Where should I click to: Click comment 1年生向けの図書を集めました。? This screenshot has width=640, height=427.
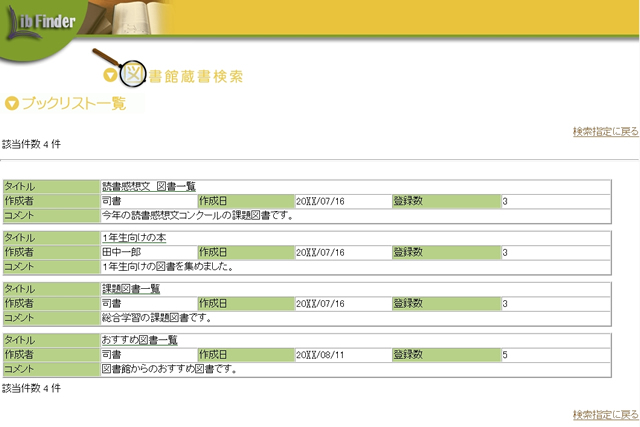tap(168, 266)
